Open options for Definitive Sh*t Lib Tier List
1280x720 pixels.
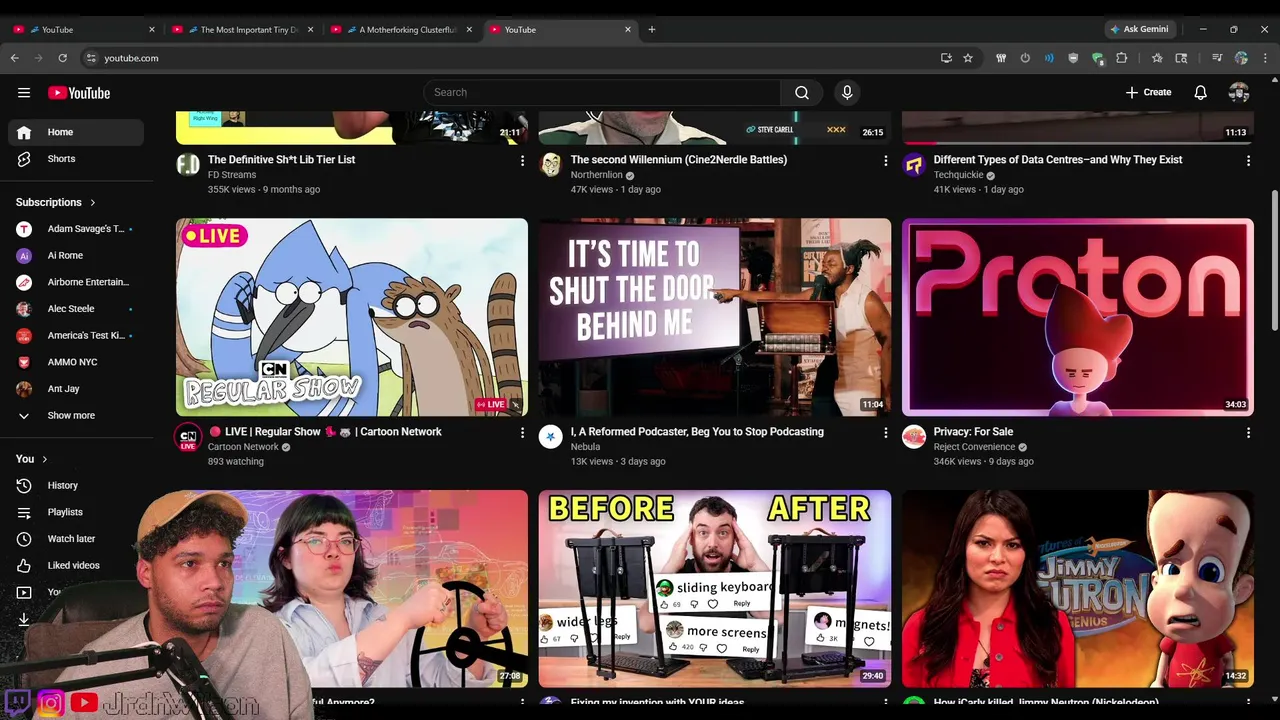[522, 160]
